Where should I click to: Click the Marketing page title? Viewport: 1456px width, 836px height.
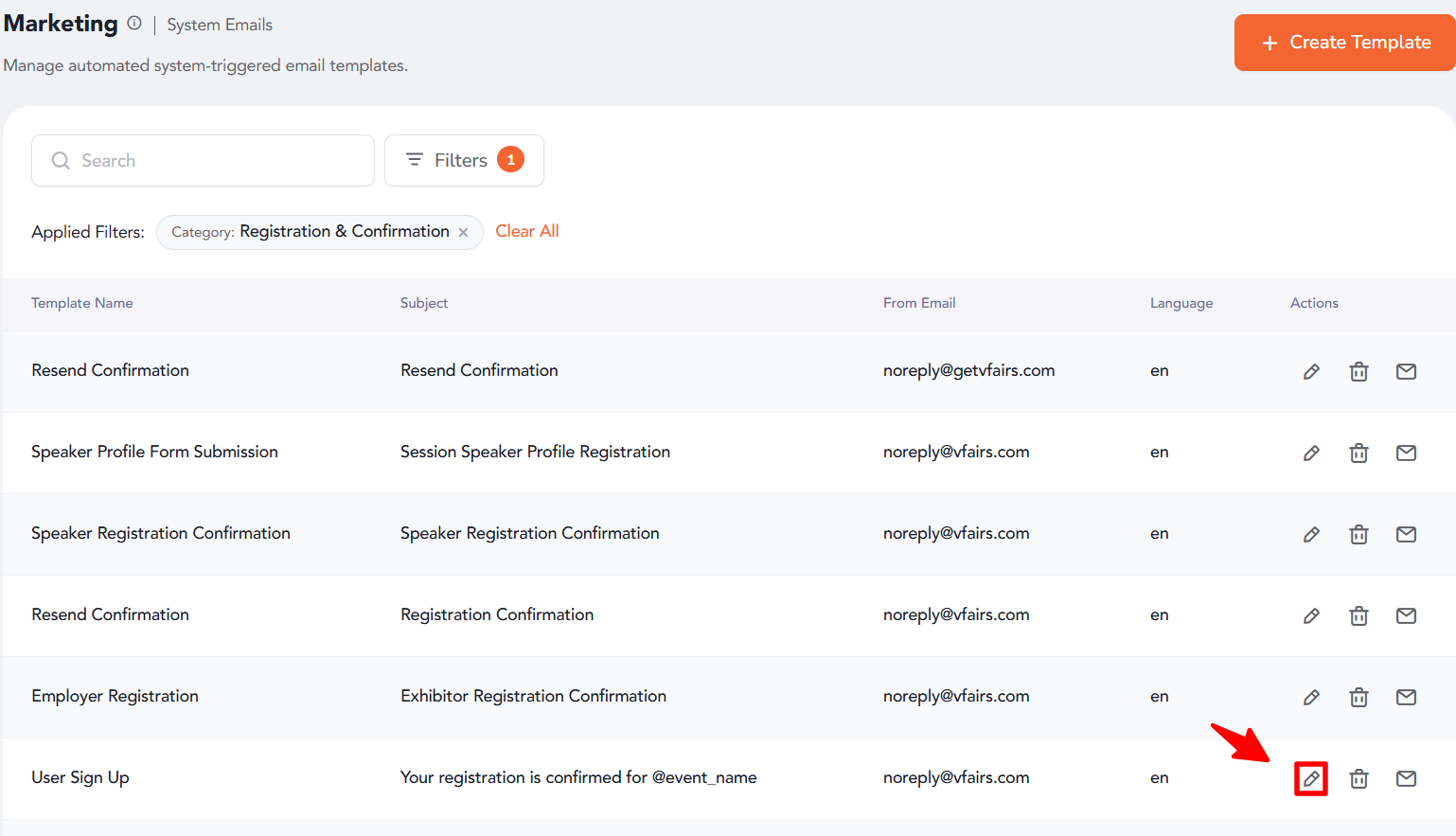coord(61,24)
